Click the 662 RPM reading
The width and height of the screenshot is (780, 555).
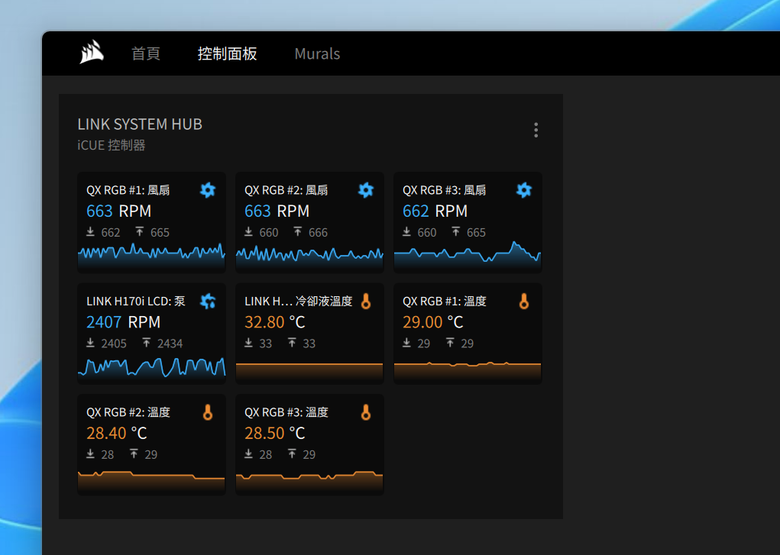coord(435,211)
